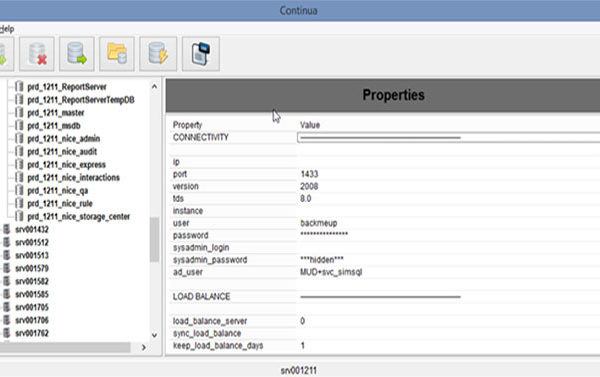Click the masked password value
This screenshot has width=600, height=377.
(x=324, y=235)
